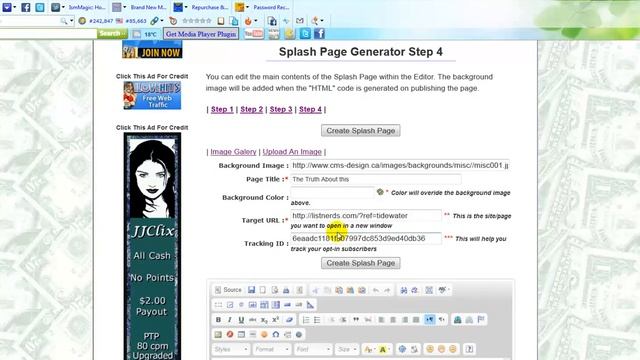Open the Text Color picker

(x=369, y=349)
